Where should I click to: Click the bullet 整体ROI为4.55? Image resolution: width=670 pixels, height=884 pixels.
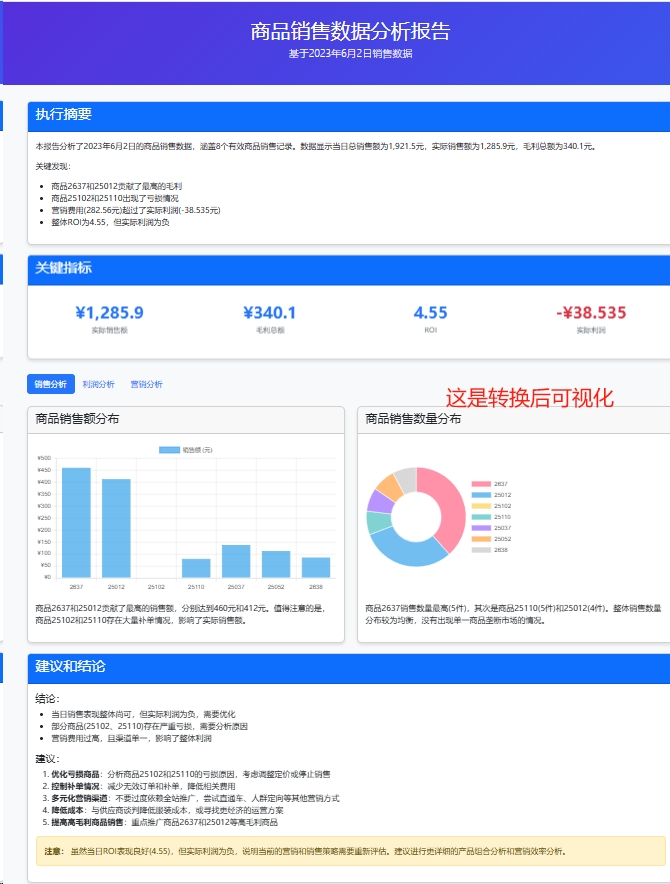coord(111,222)
